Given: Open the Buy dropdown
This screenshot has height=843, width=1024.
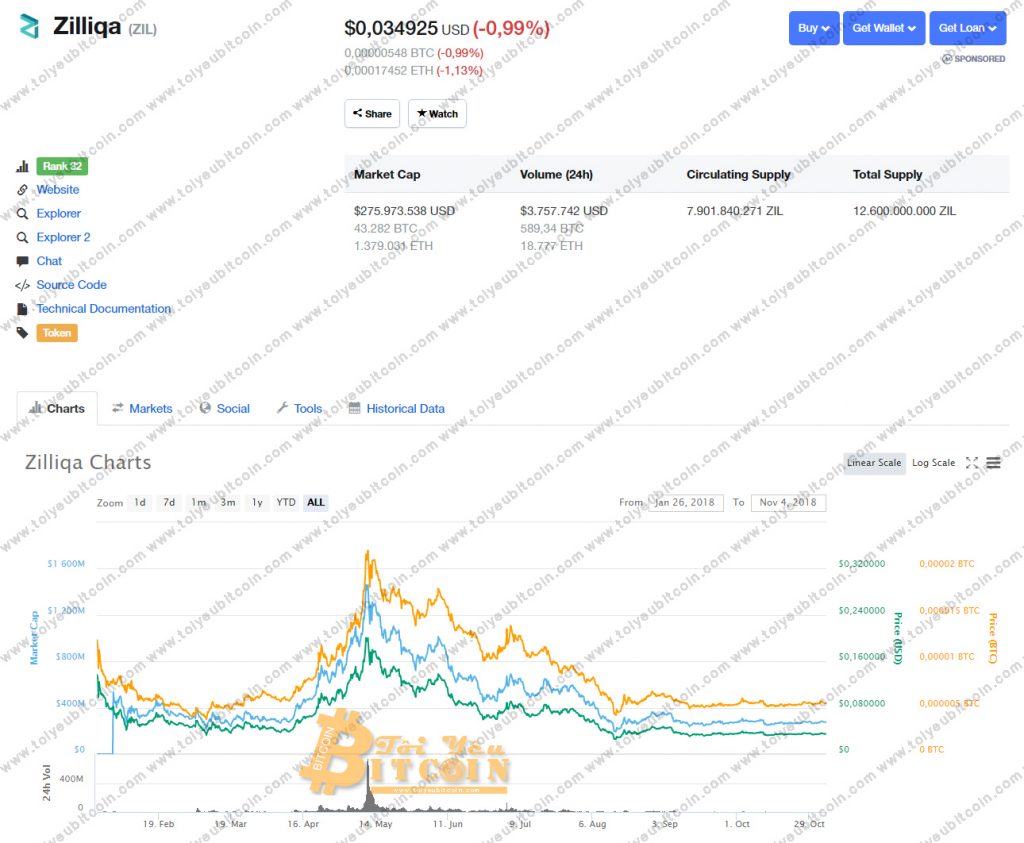Looking at the screenshot, I should point(814,28).
